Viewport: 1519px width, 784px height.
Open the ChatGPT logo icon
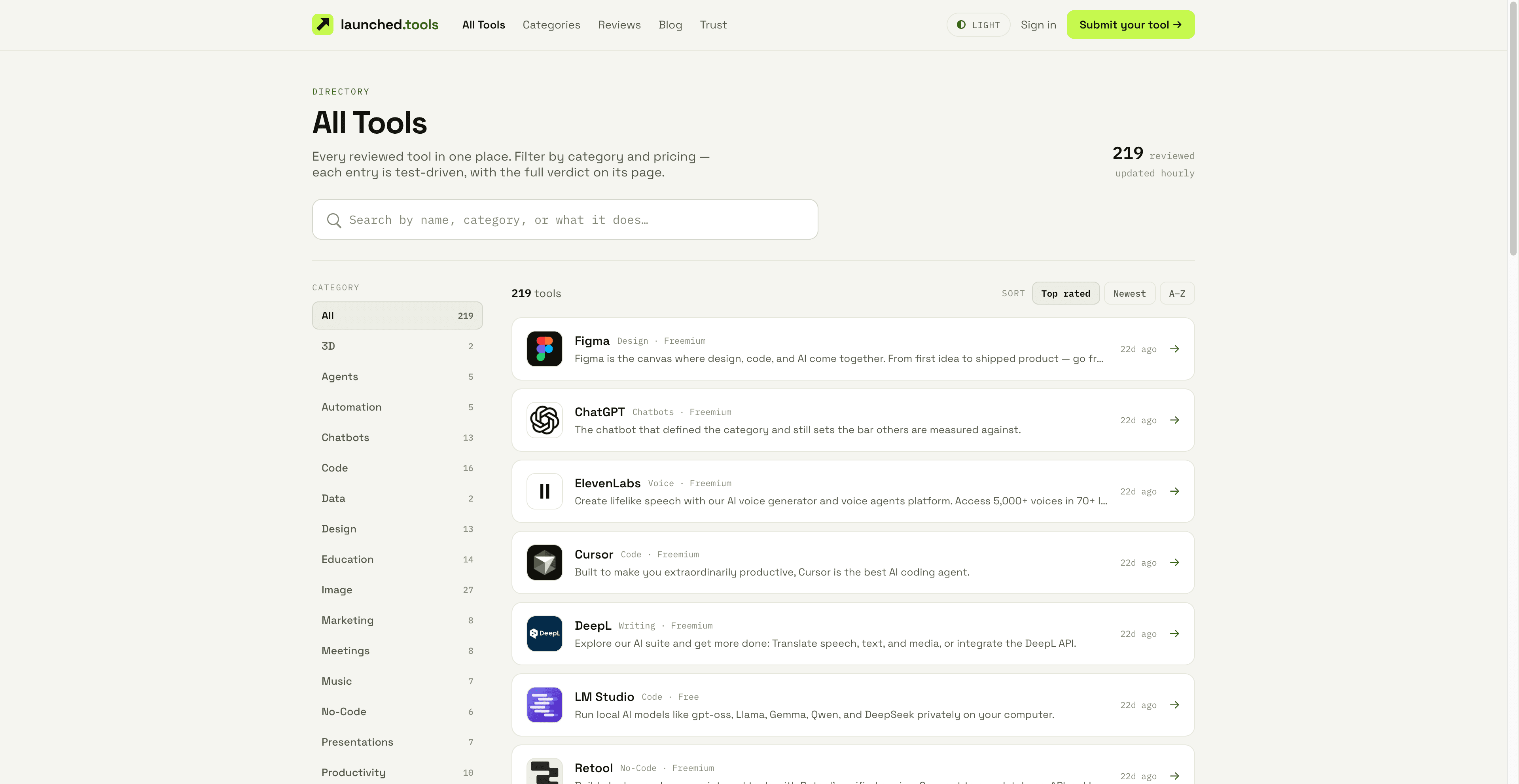pos(544,420)
